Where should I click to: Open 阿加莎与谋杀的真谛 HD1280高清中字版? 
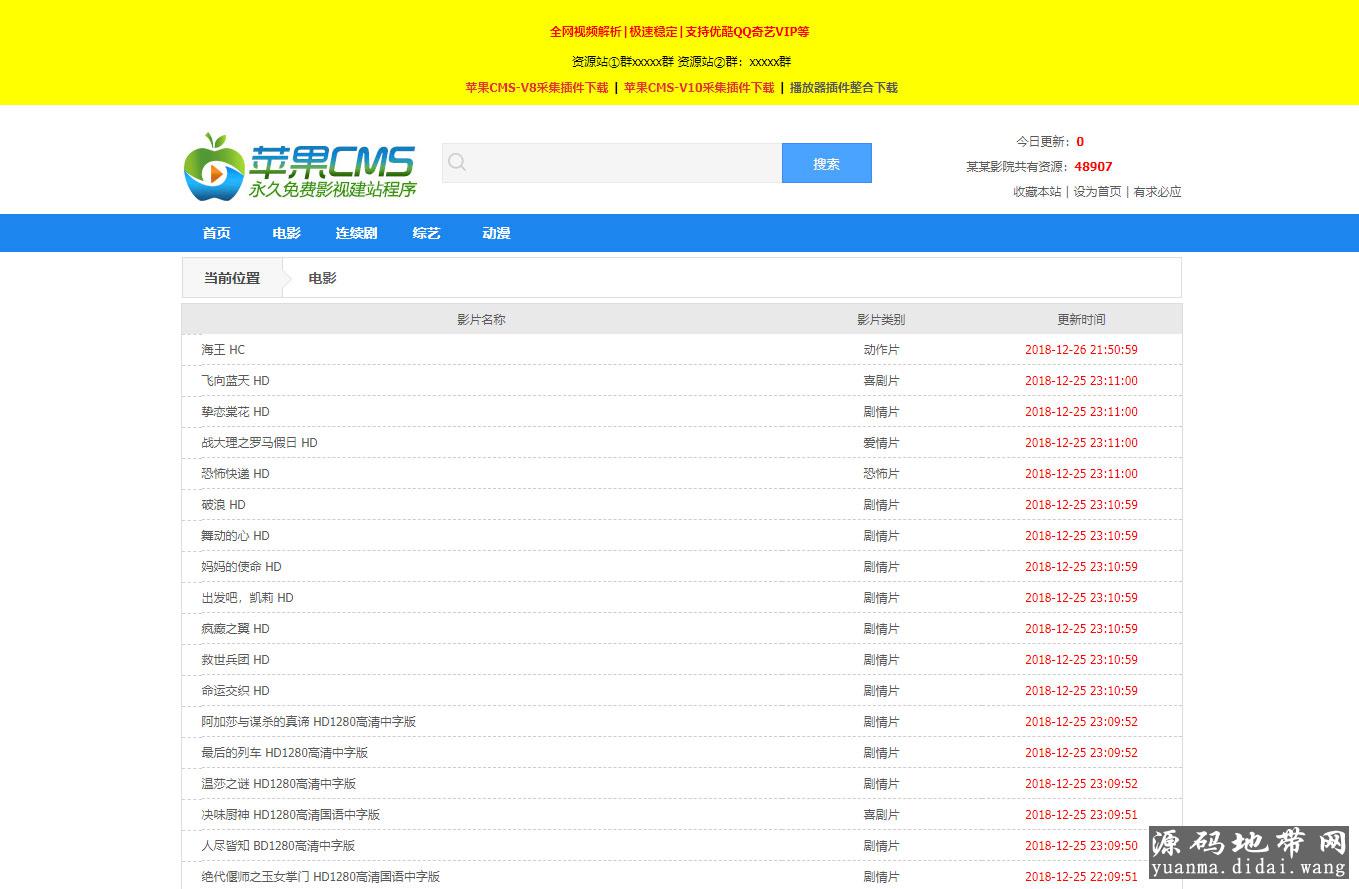[x=308, y=722]
